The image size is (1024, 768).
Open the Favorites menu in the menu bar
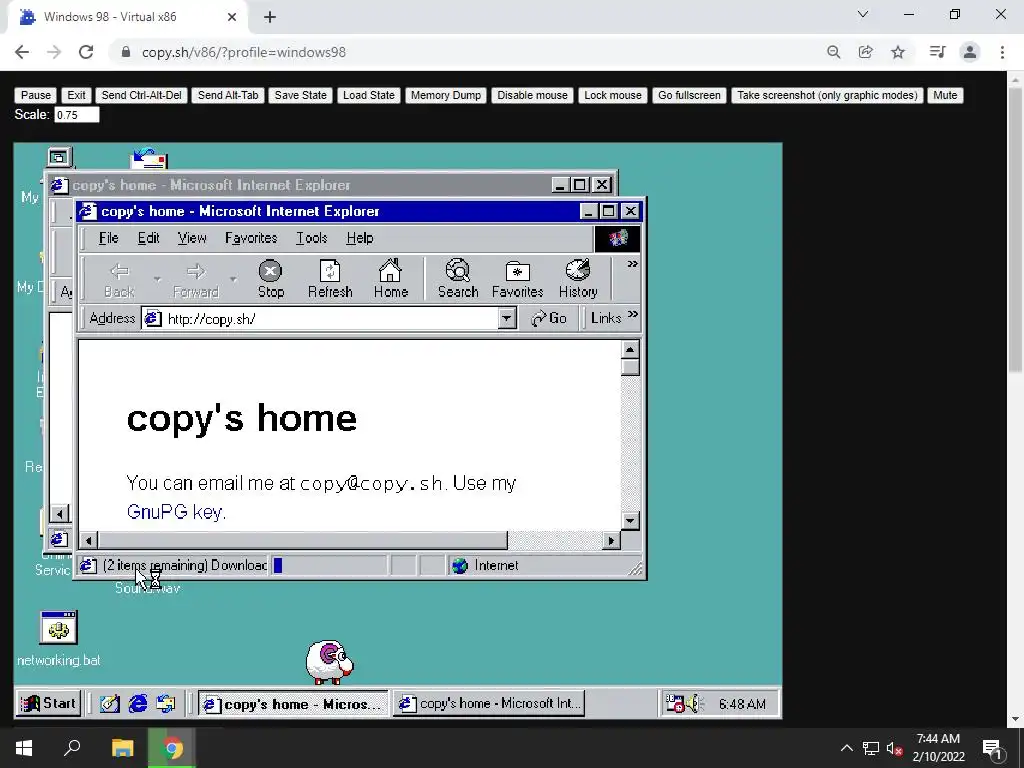point(251,238)
